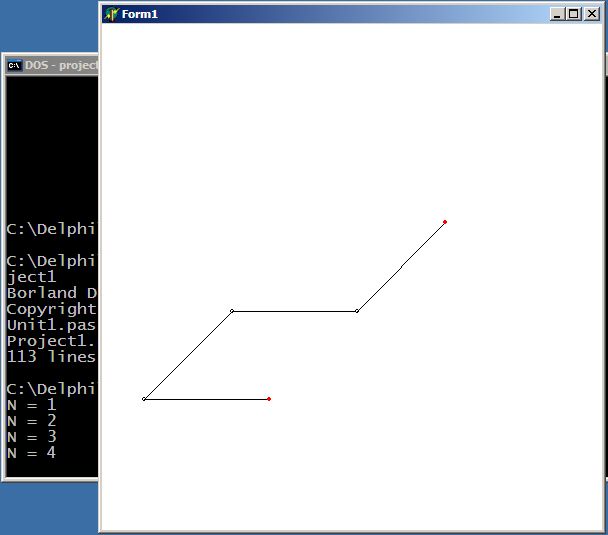
Task: Click the DOS console window icon
Action: [x=15, y=66]
